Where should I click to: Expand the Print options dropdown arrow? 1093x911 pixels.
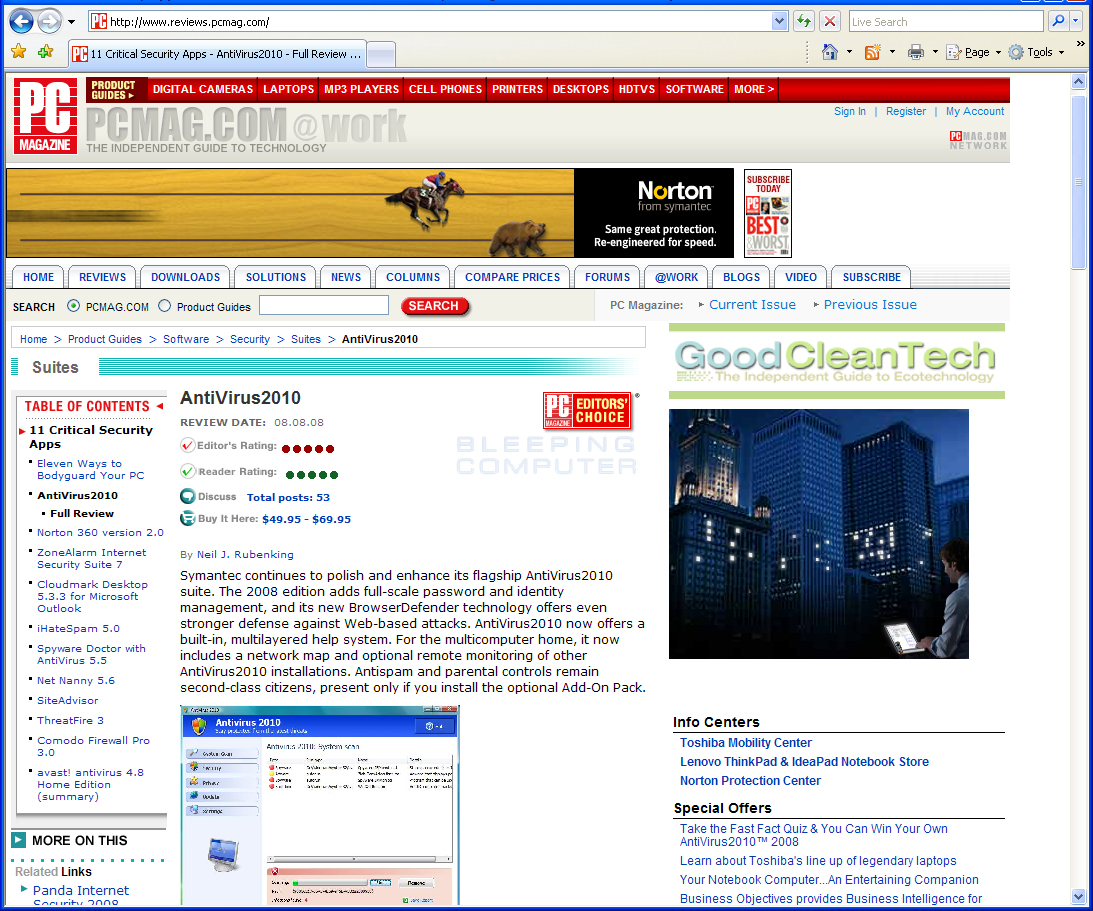pos(935,52)
